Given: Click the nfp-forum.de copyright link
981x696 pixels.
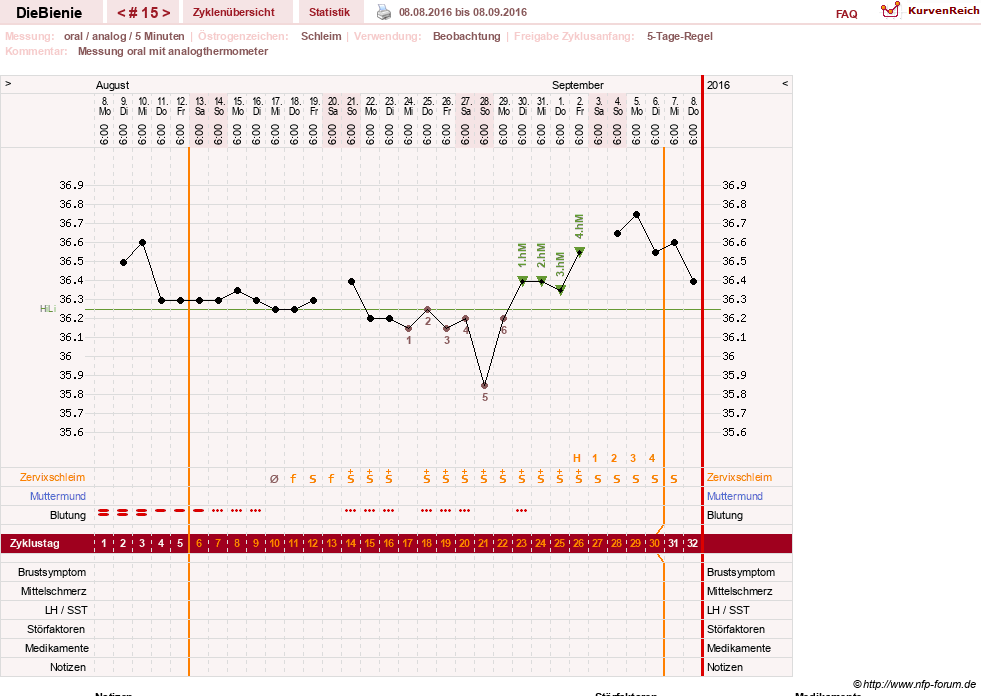Looking at the screenshot, I should tap(914, 684).
